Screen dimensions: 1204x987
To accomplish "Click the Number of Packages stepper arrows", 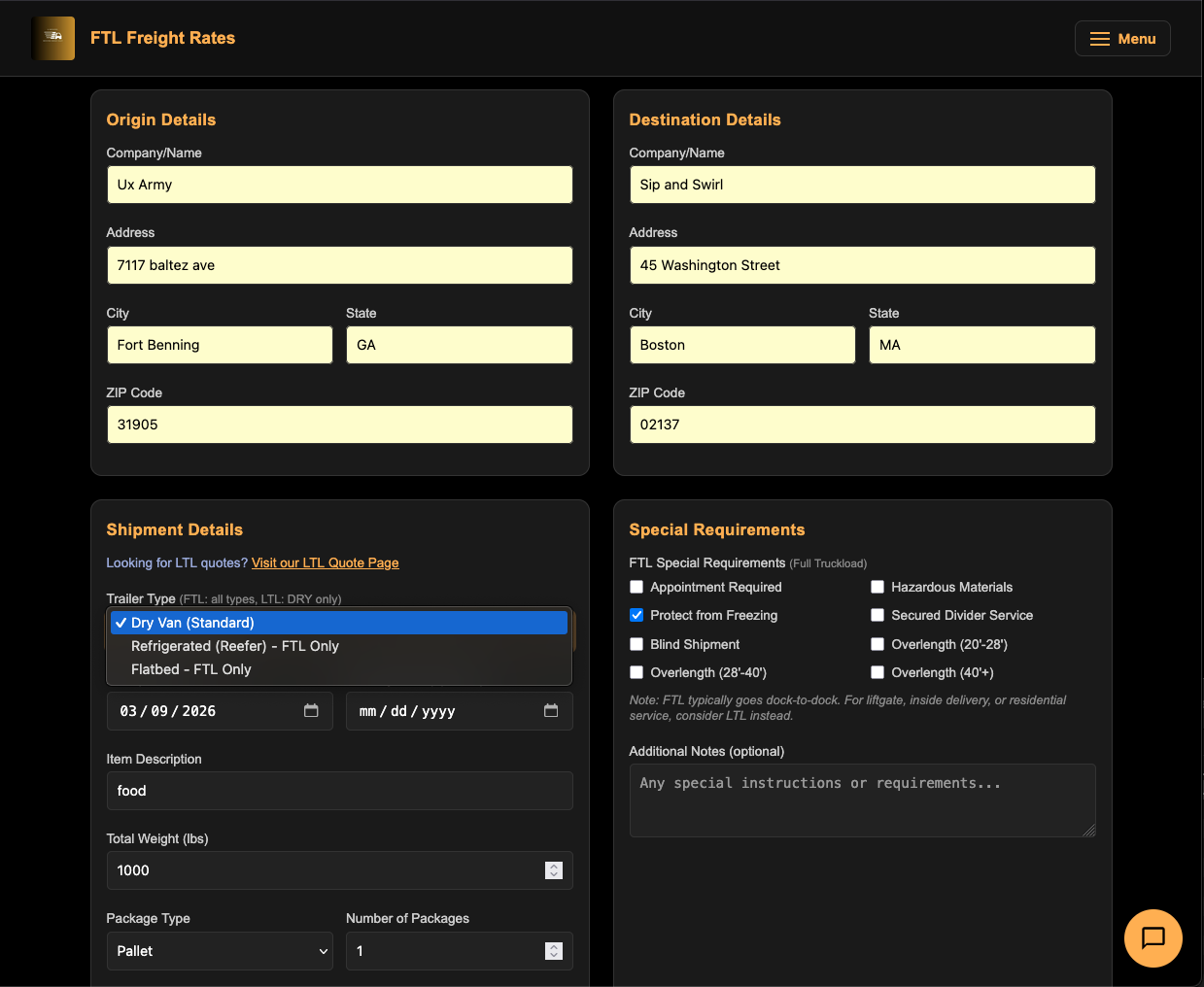I will (x=554, y=951).
